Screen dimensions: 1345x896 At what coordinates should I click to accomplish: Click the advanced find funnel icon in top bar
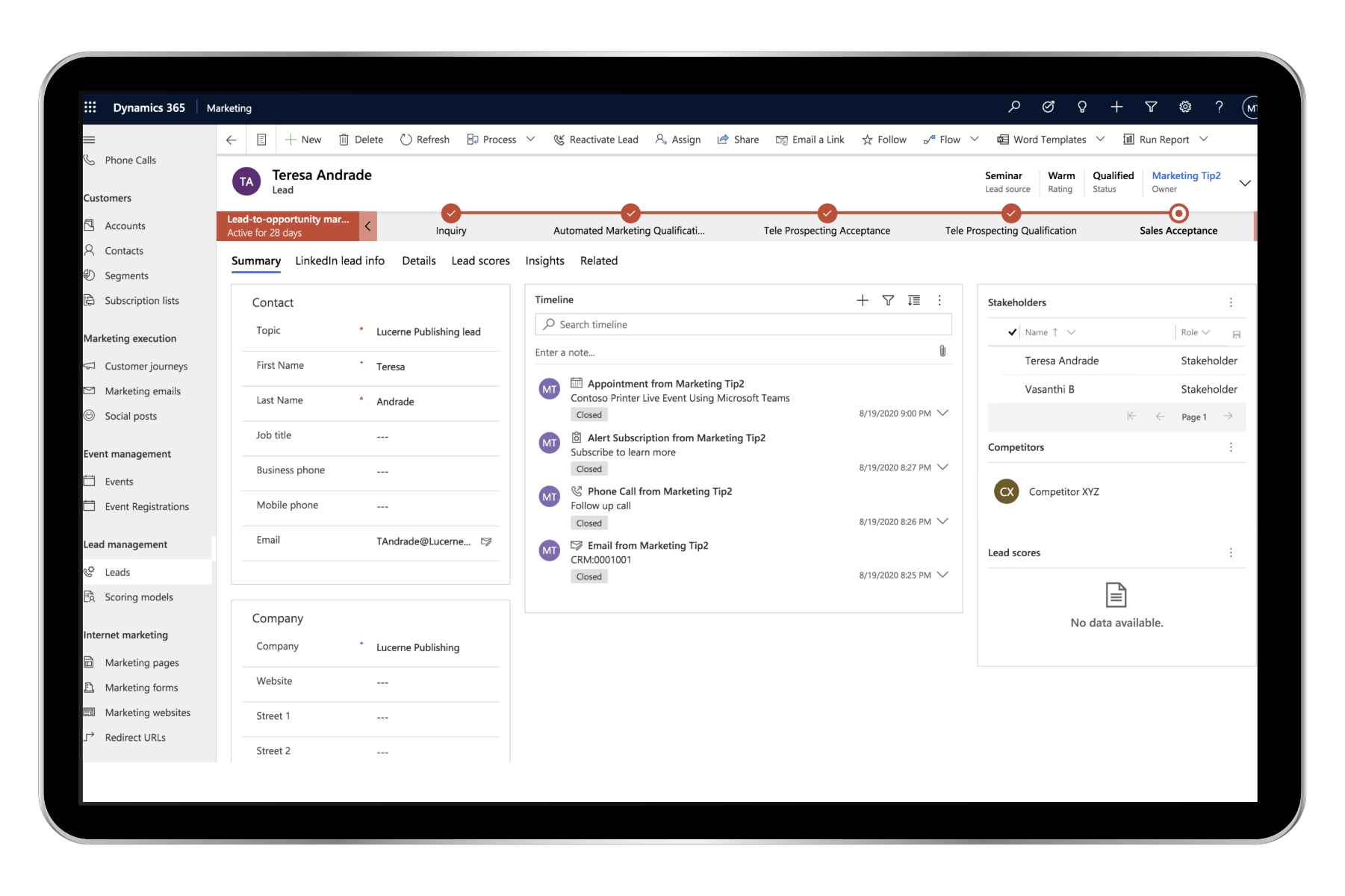pyautogui.click(x=1150, y=108)
